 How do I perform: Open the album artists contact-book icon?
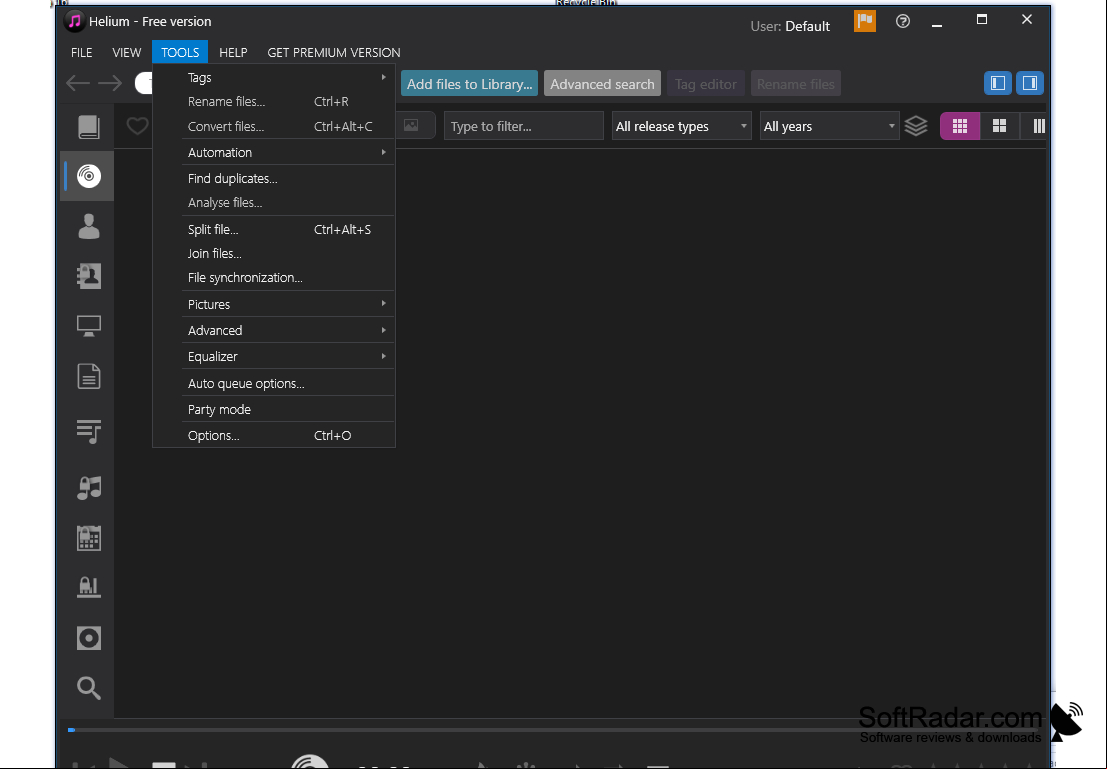pyautogui.click(x=88, y=276)
